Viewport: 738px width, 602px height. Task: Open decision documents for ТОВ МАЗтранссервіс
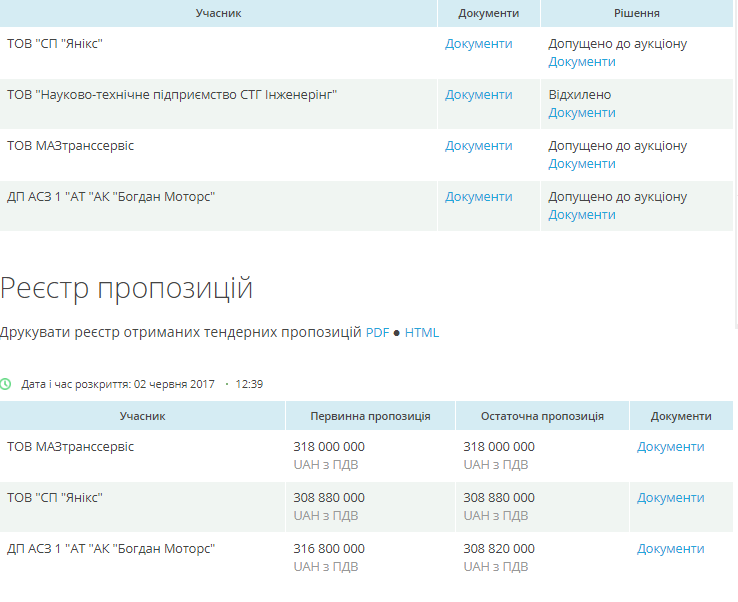[x=581, y=164]
